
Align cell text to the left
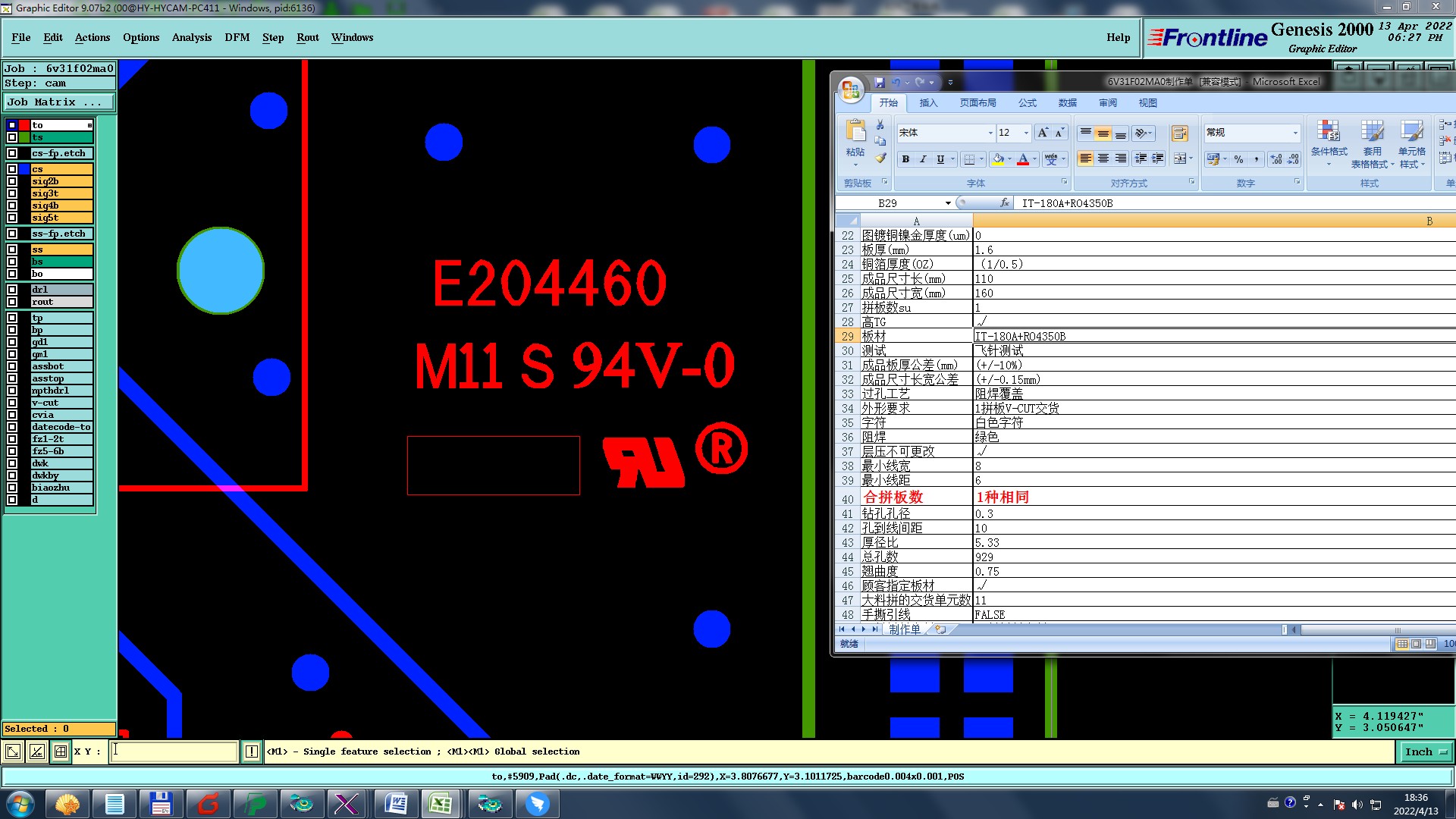pyautogui.click(x=1086, y=158)
